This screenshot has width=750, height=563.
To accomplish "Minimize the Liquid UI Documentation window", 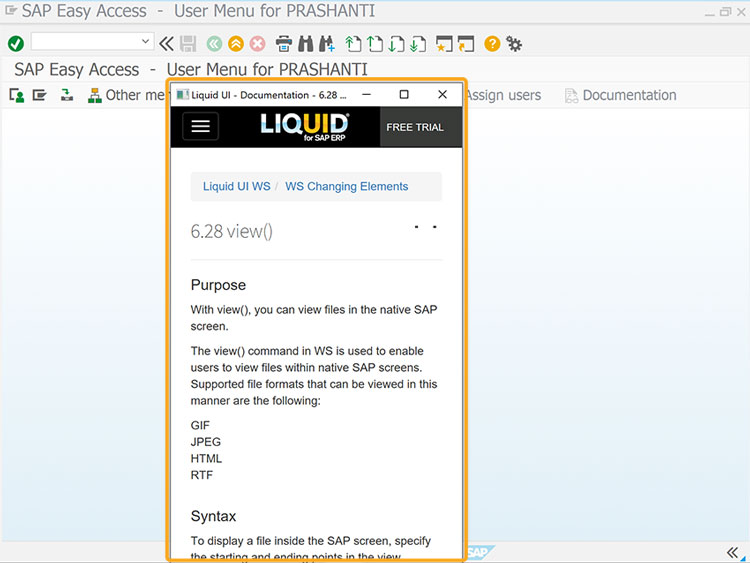I will tap(366, 94).
